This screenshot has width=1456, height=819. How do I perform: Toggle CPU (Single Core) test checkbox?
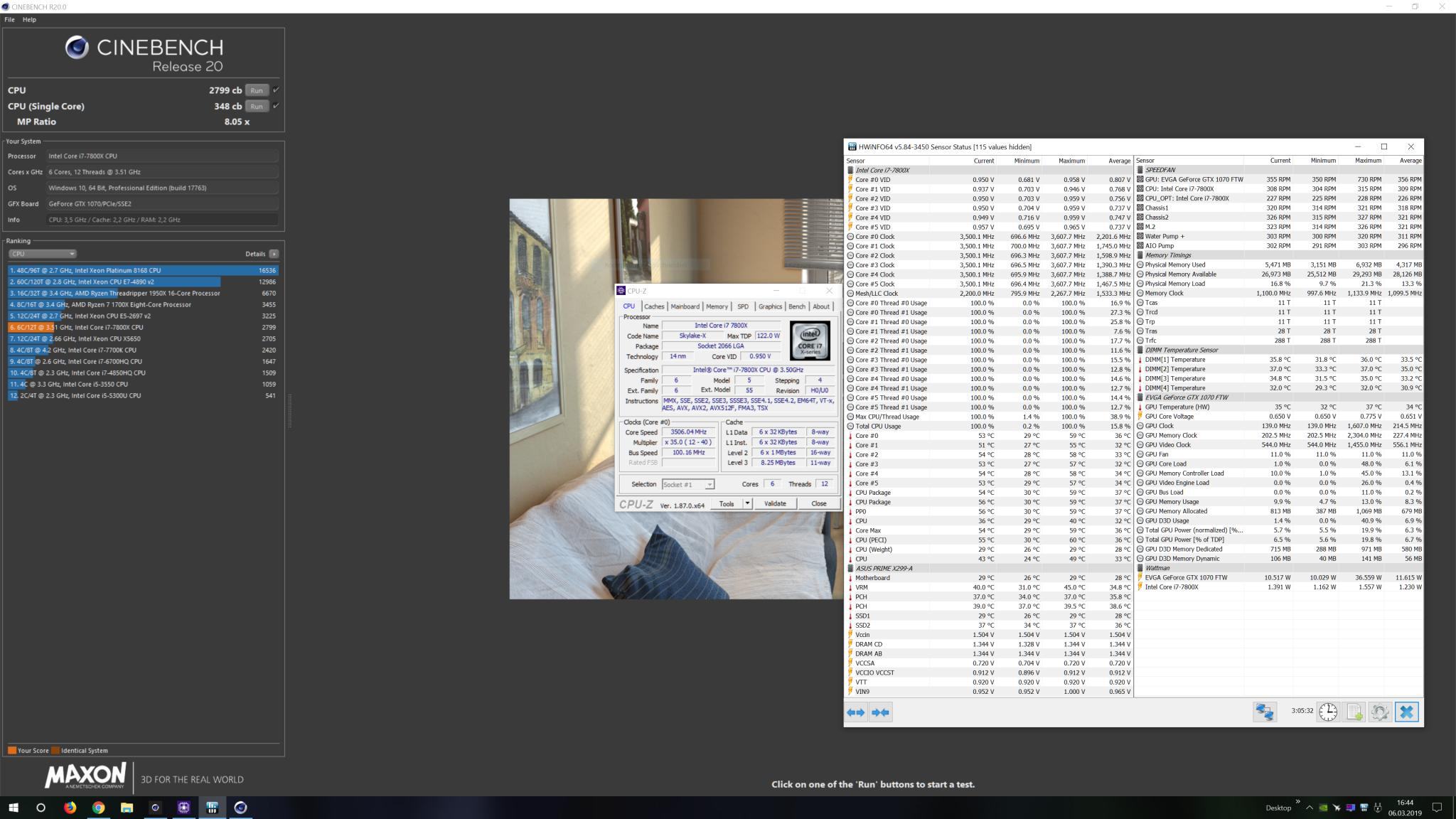click(x=276, y=106)
